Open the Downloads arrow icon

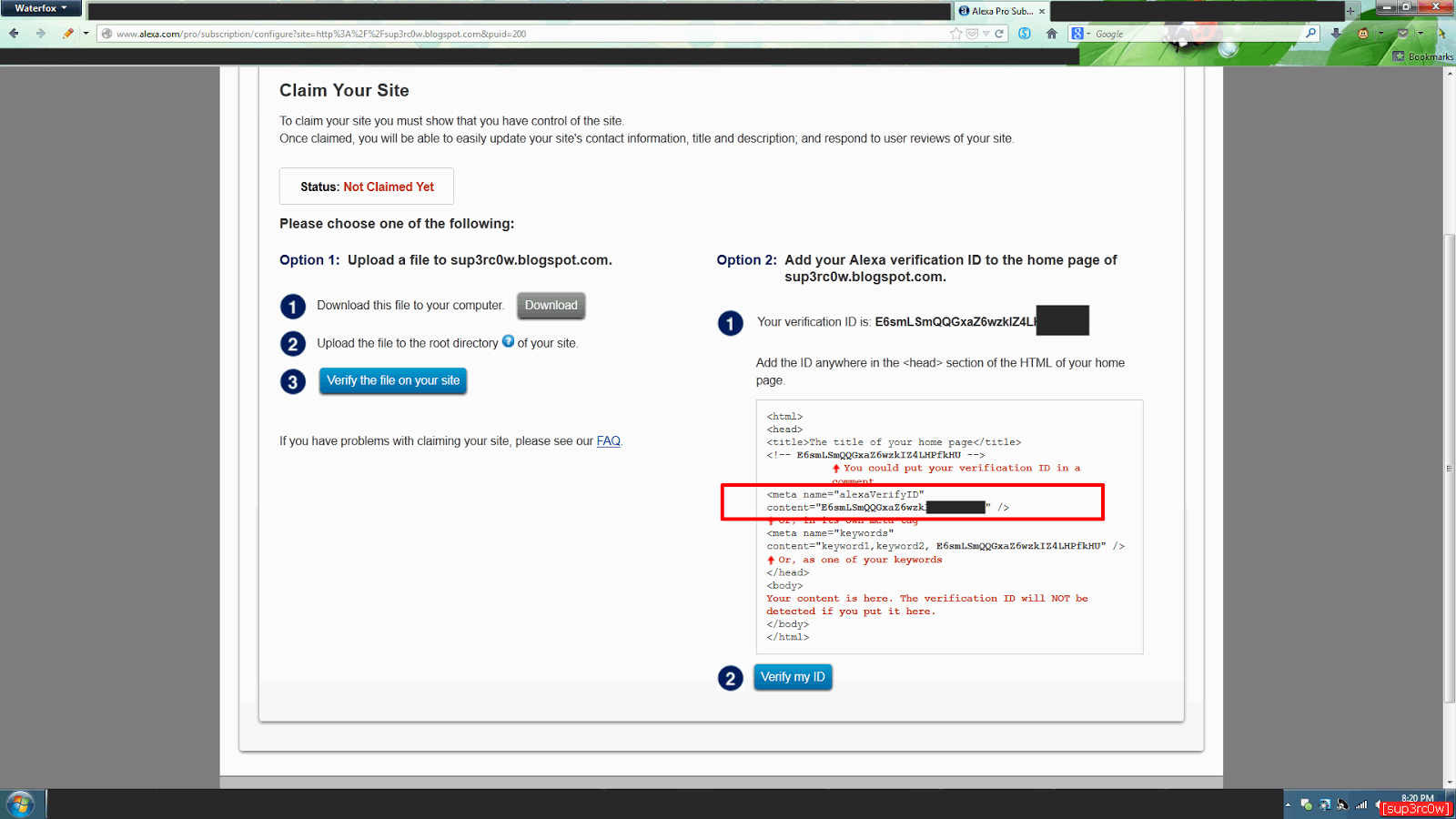point(1336,34)
